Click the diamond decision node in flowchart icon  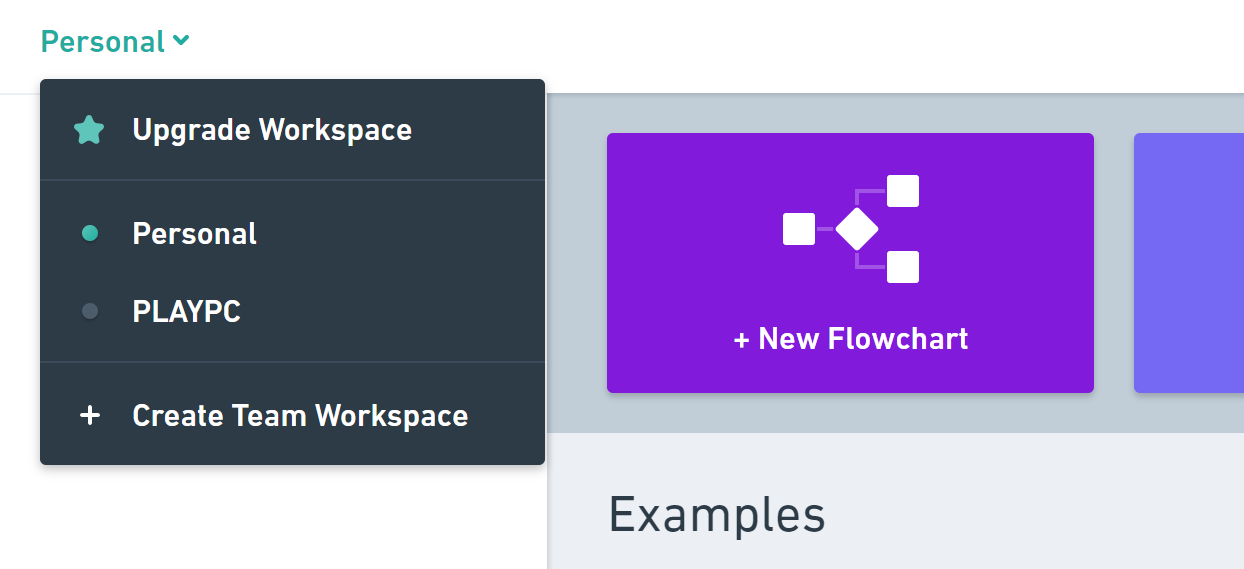[856, 230]
